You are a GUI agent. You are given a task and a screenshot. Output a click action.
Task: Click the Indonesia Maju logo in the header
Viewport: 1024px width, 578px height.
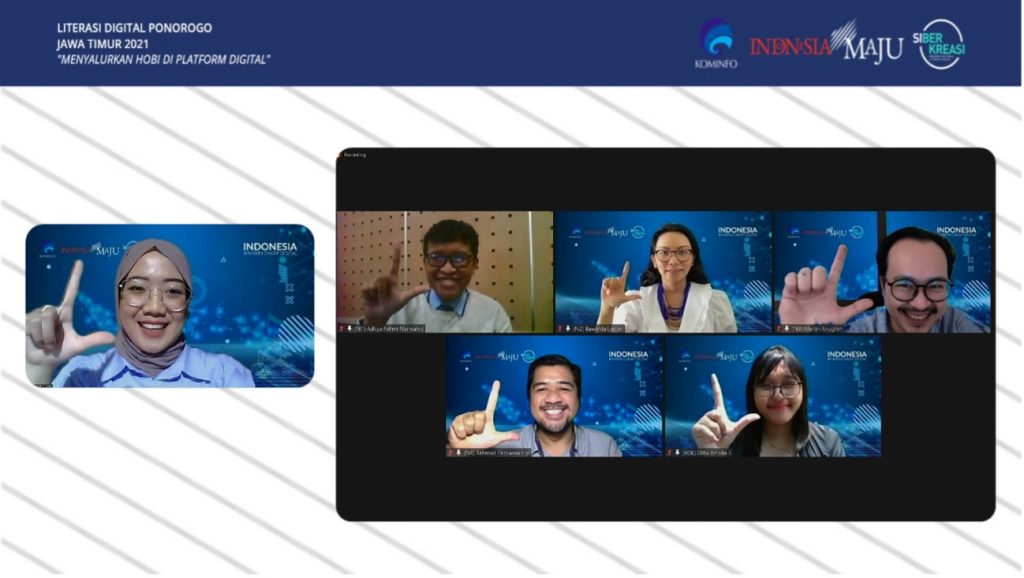coord(826,45)
